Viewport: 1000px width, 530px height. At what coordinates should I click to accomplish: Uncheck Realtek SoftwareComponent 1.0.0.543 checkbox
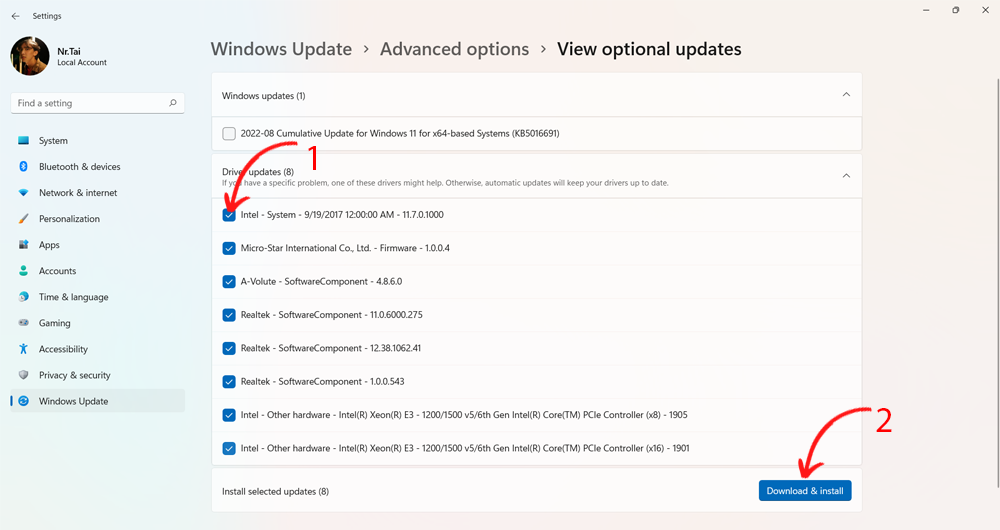click(x=229, y=381)
